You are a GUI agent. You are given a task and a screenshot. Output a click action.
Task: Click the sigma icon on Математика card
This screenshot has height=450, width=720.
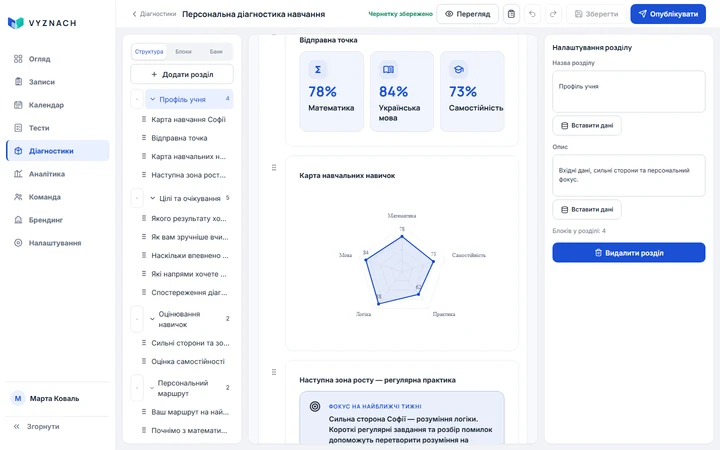click(x=317, y=69)
